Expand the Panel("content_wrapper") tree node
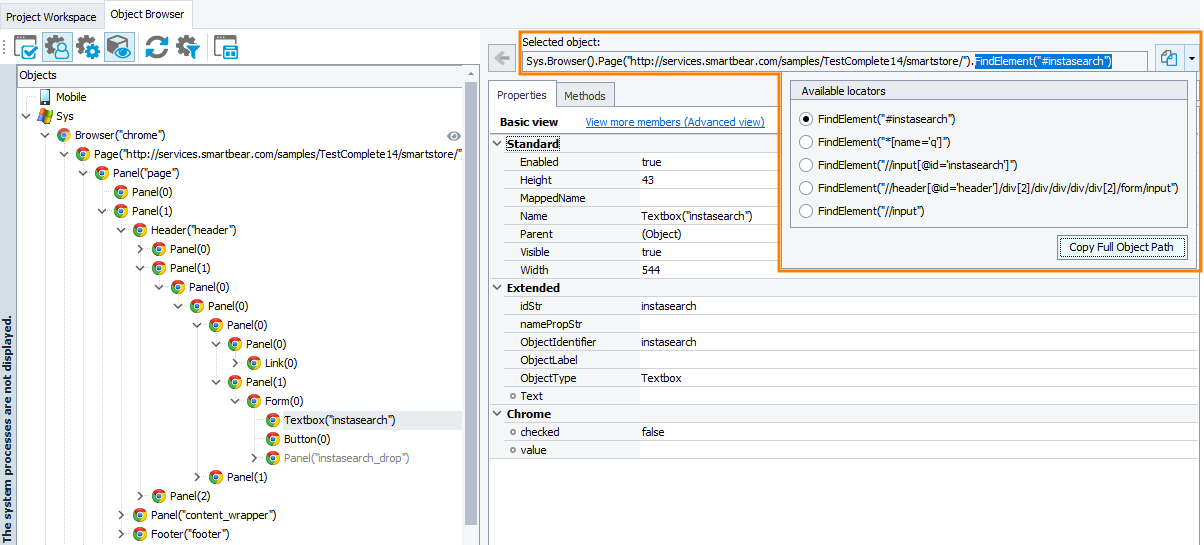 click(121, 515)
